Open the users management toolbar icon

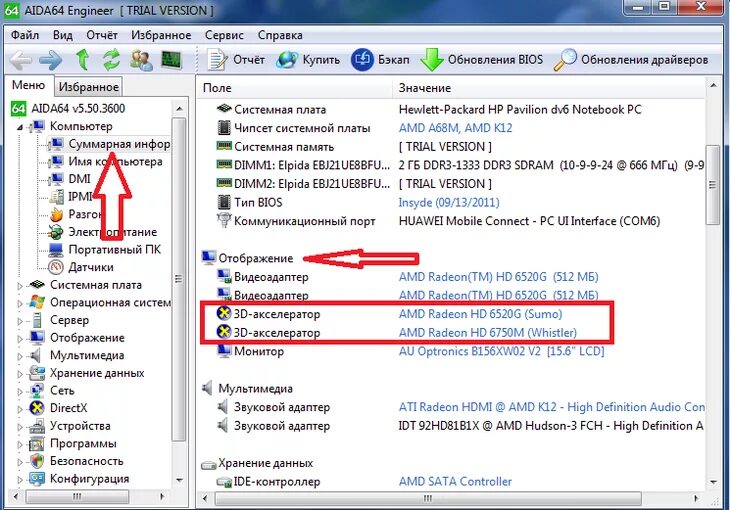coord(141,60)
